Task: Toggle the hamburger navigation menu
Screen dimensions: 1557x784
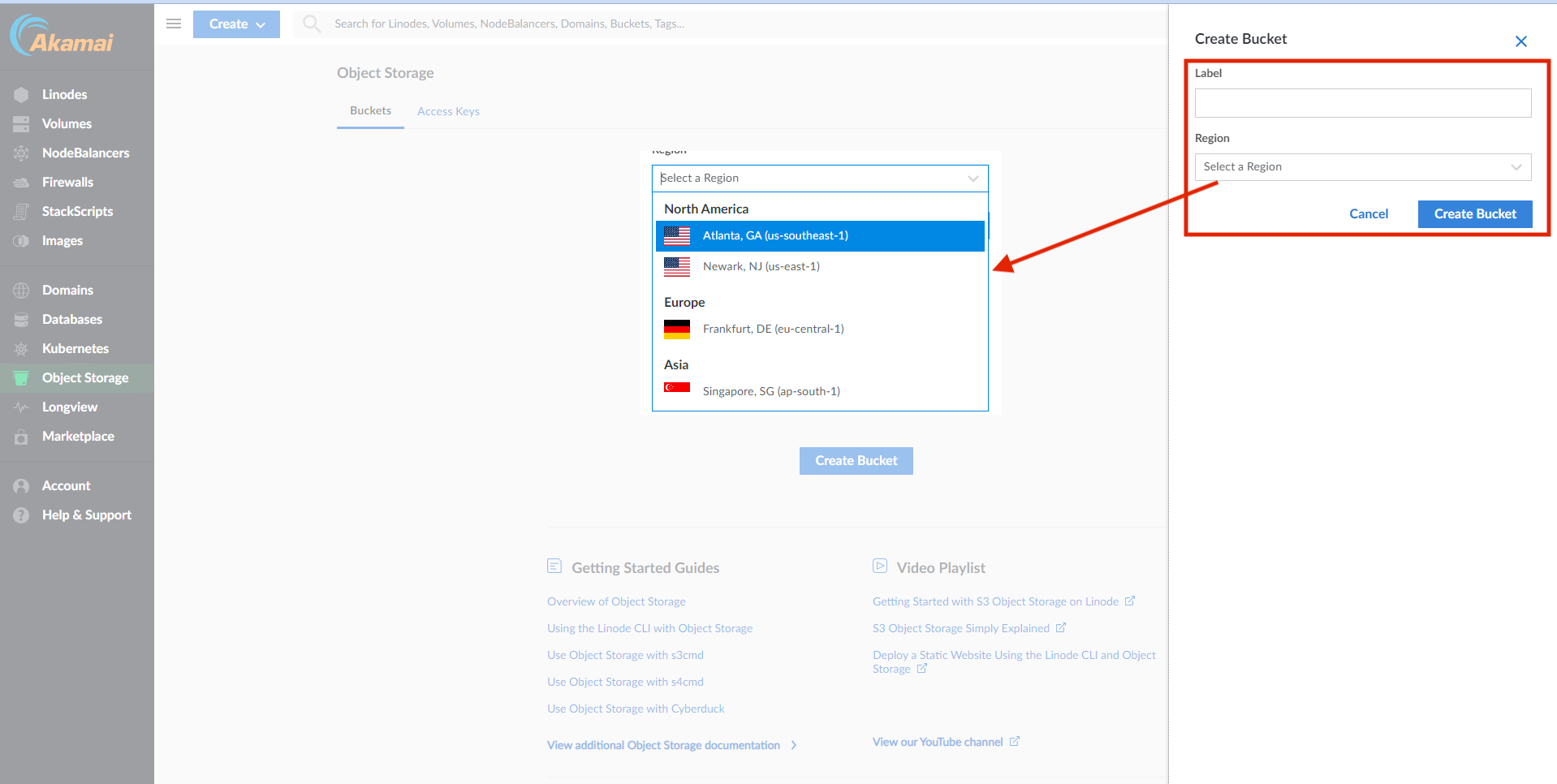Action: (x=174, y=24)
